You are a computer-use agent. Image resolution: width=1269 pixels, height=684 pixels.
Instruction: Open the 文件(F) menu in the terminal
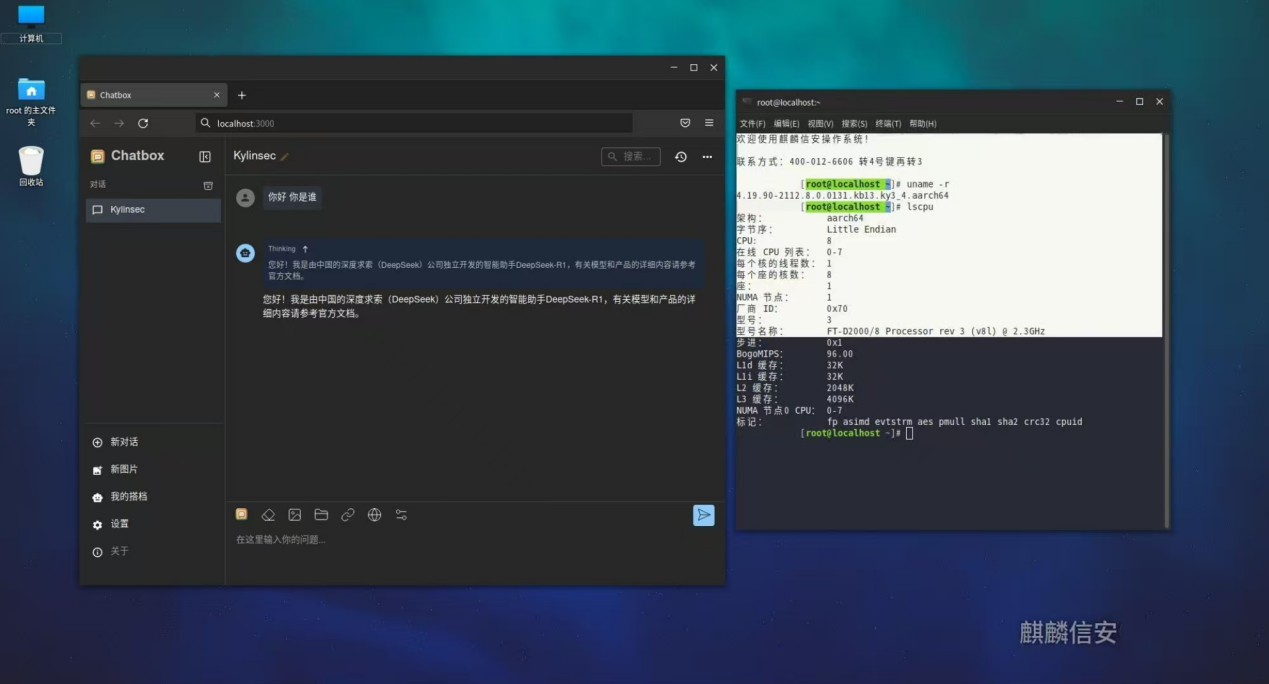tap(752, 124)
